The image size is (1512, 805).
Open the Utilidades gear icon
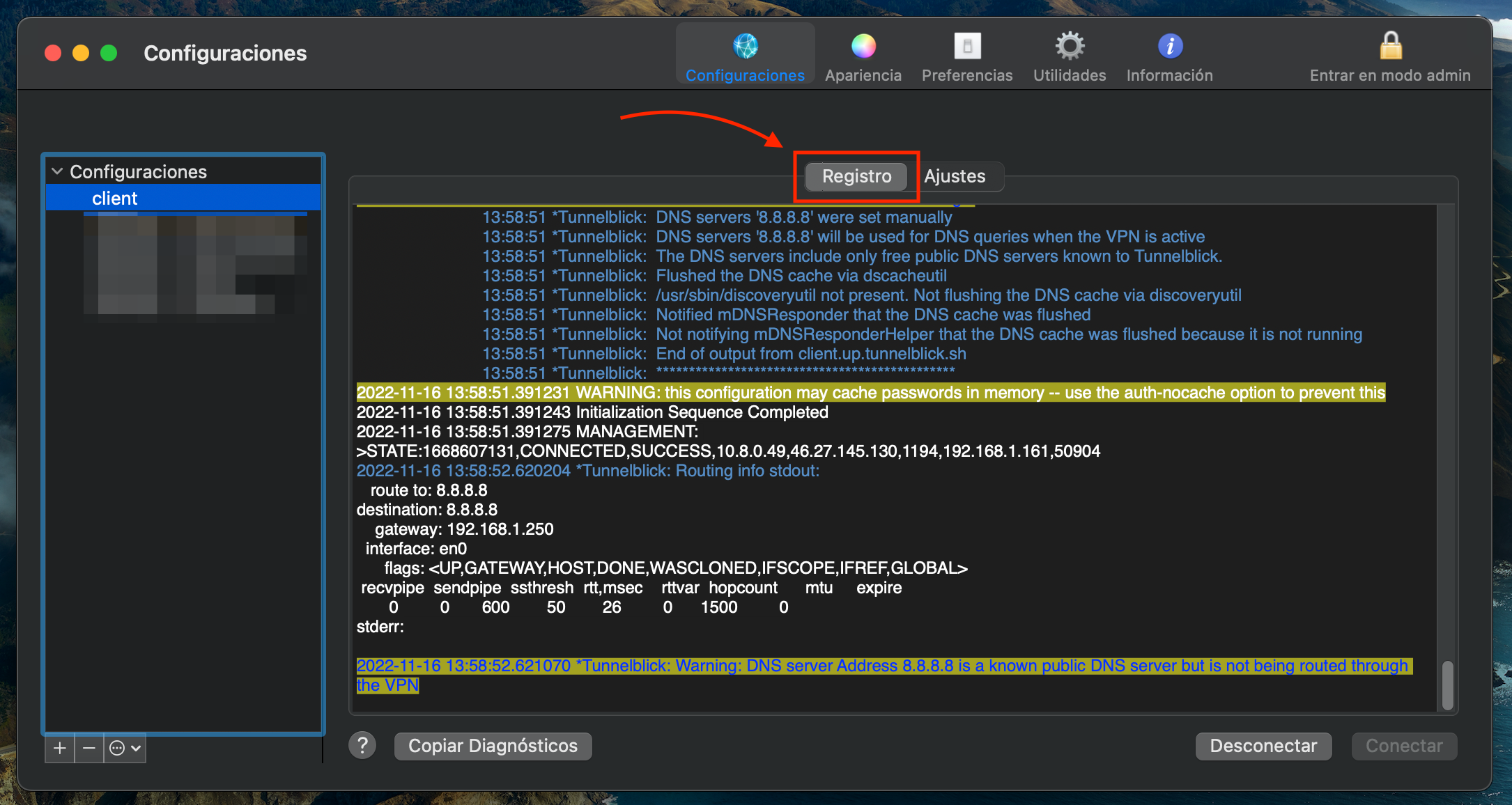[x=1070, y=47]
